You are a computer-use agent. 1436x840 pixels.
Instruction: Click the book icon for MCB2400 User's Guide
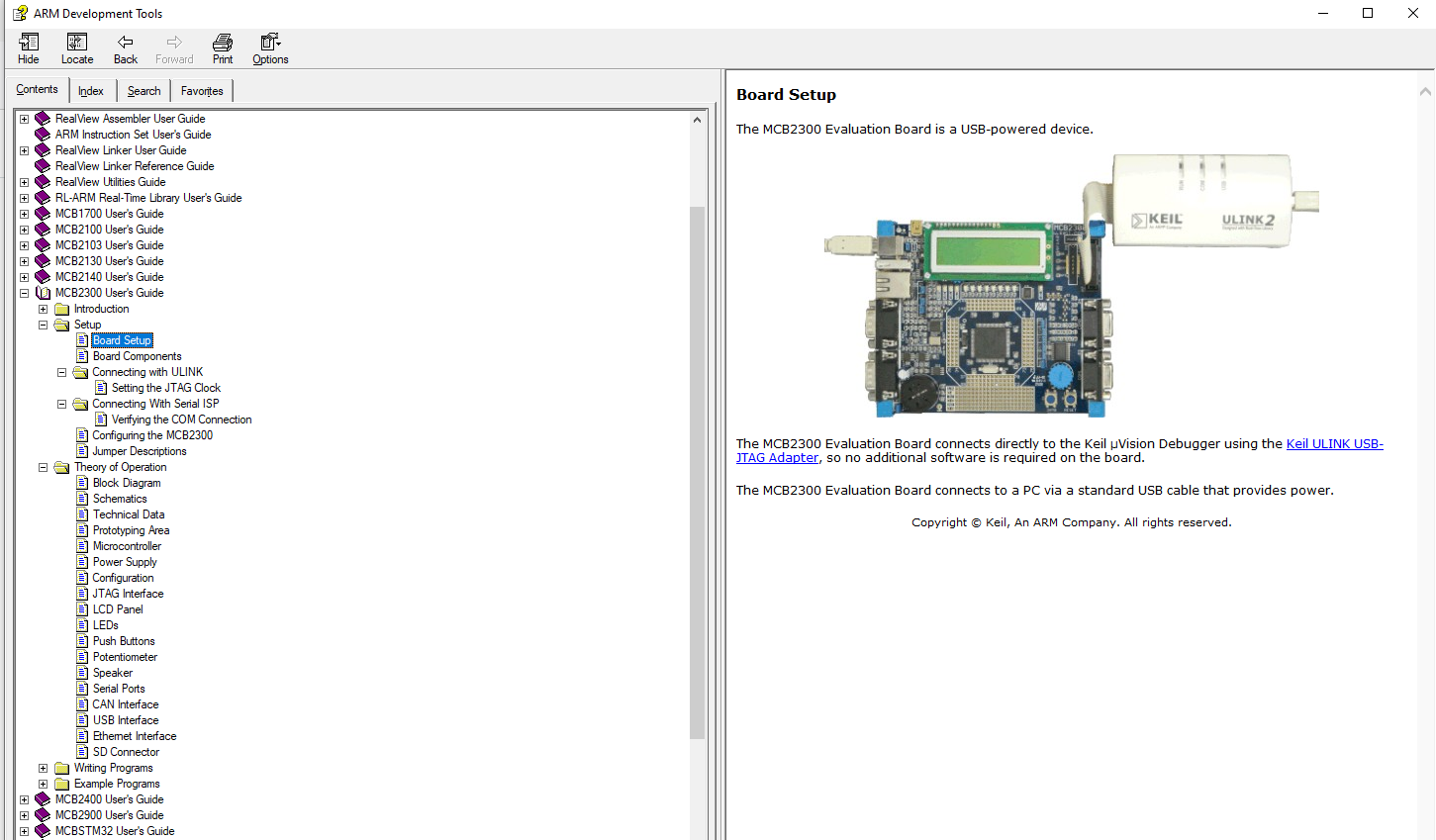point(43,799)
